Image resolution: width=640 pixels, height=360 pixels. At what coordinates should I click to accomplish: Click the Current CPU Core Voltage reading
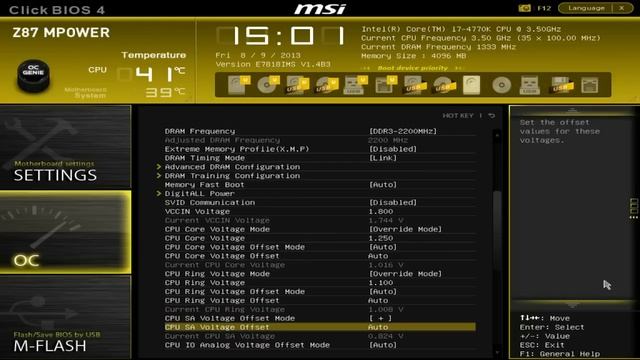386,265
